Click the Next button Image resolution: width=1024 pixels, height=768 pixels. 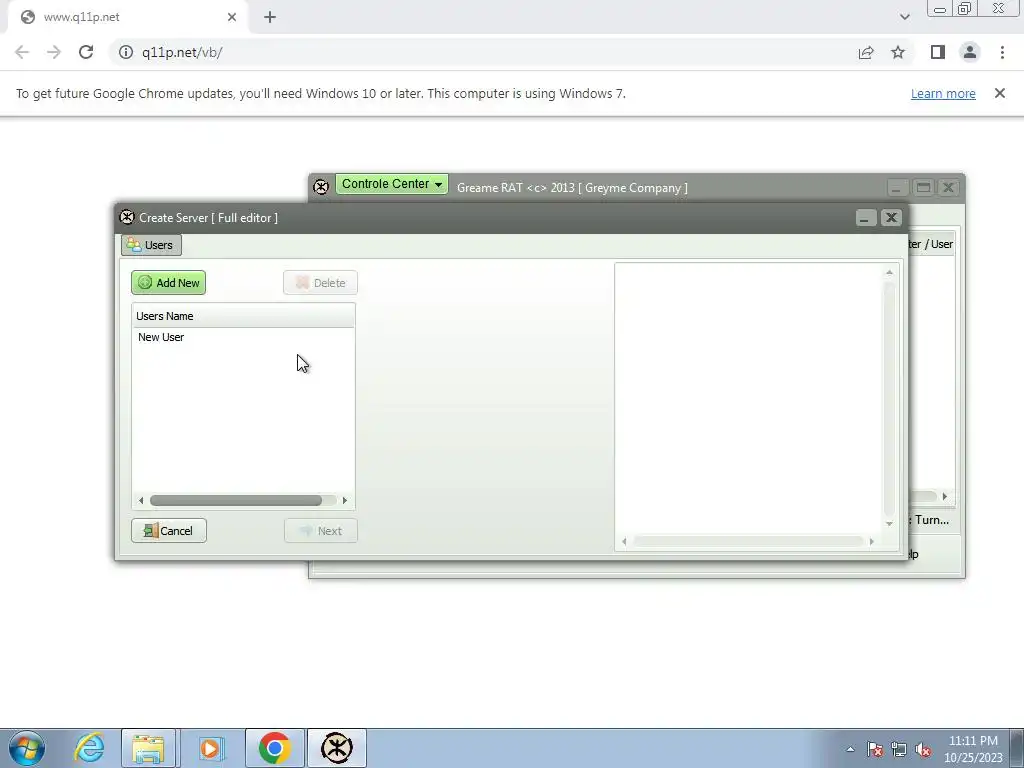[321, 531]
